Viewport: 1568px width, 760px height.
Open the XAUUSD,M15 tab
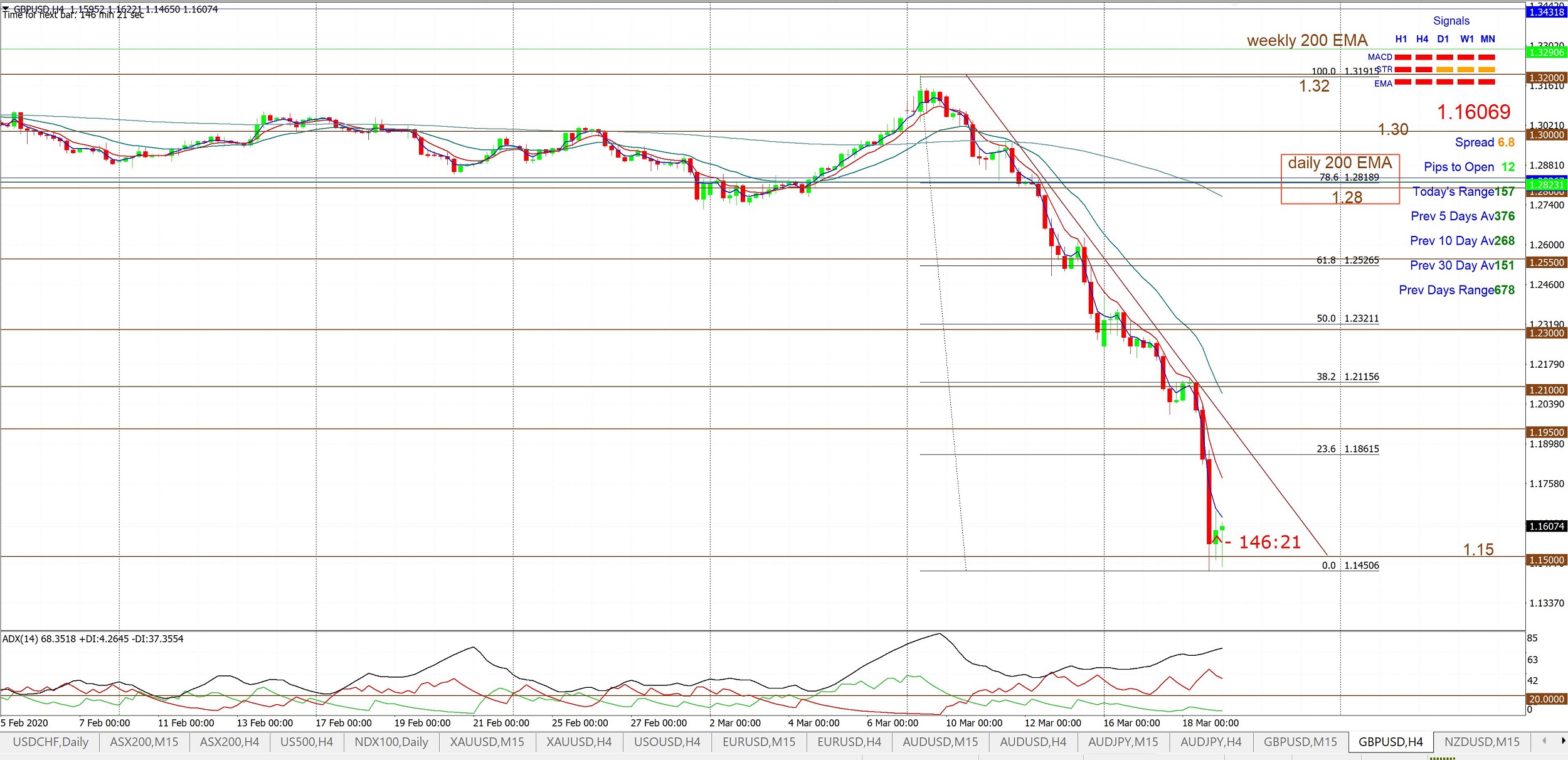[487, 742]
